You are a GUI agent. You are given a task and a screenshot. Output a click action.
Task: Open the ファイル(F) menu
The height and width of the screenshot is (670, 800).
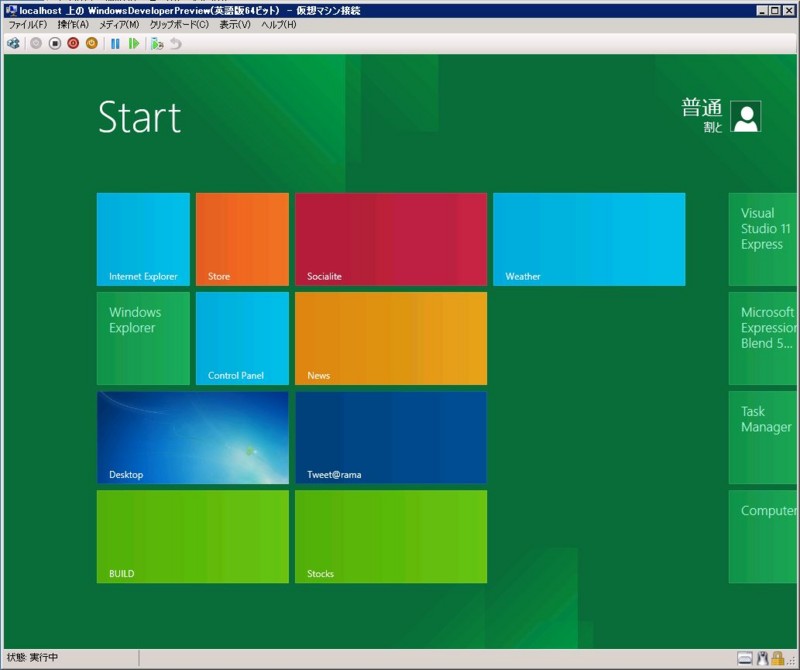[28, 24]
